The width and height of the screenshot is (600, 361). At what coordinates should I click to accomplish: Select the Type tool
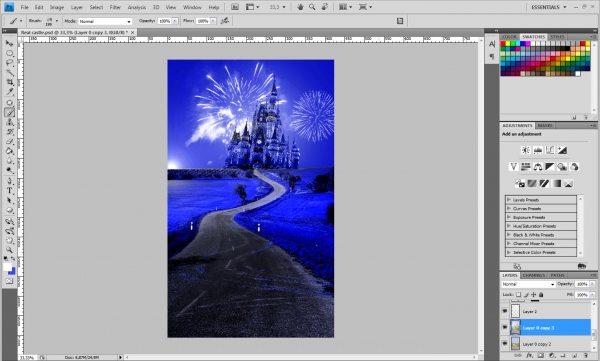[x=10, y=191]
